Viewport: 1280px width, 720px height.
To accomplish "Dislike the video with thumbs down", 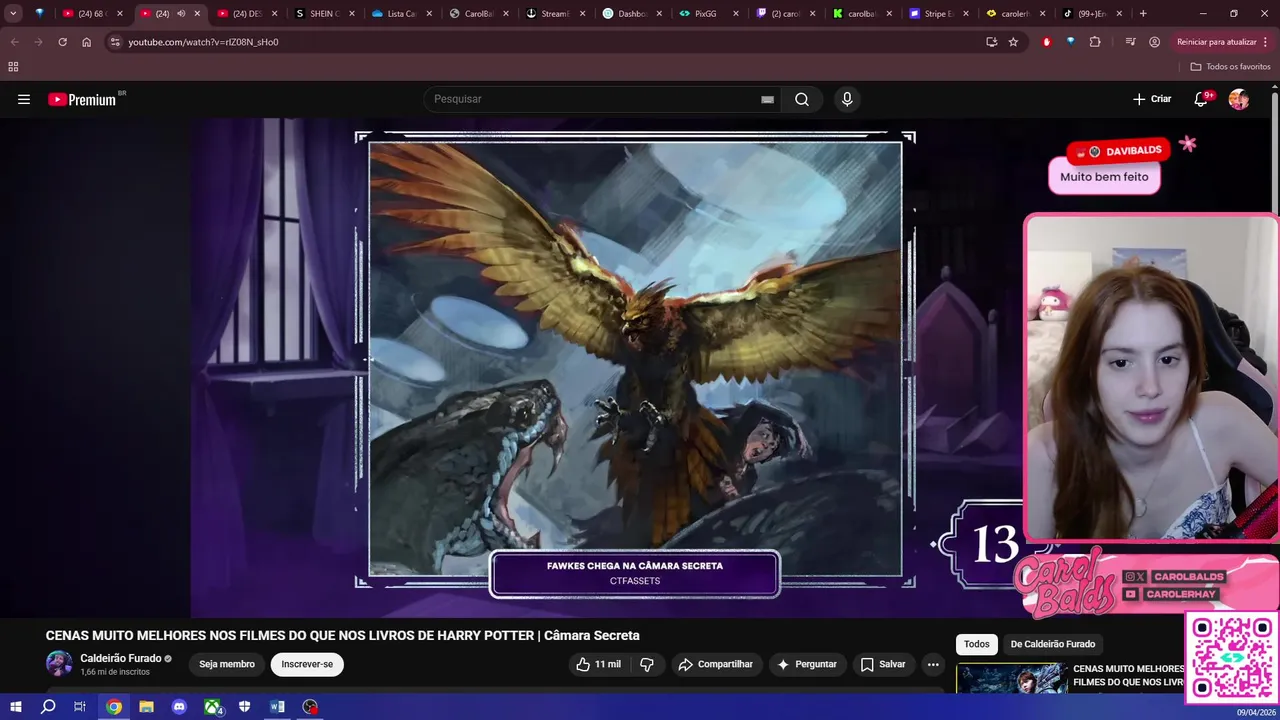I will click(647, 664).
